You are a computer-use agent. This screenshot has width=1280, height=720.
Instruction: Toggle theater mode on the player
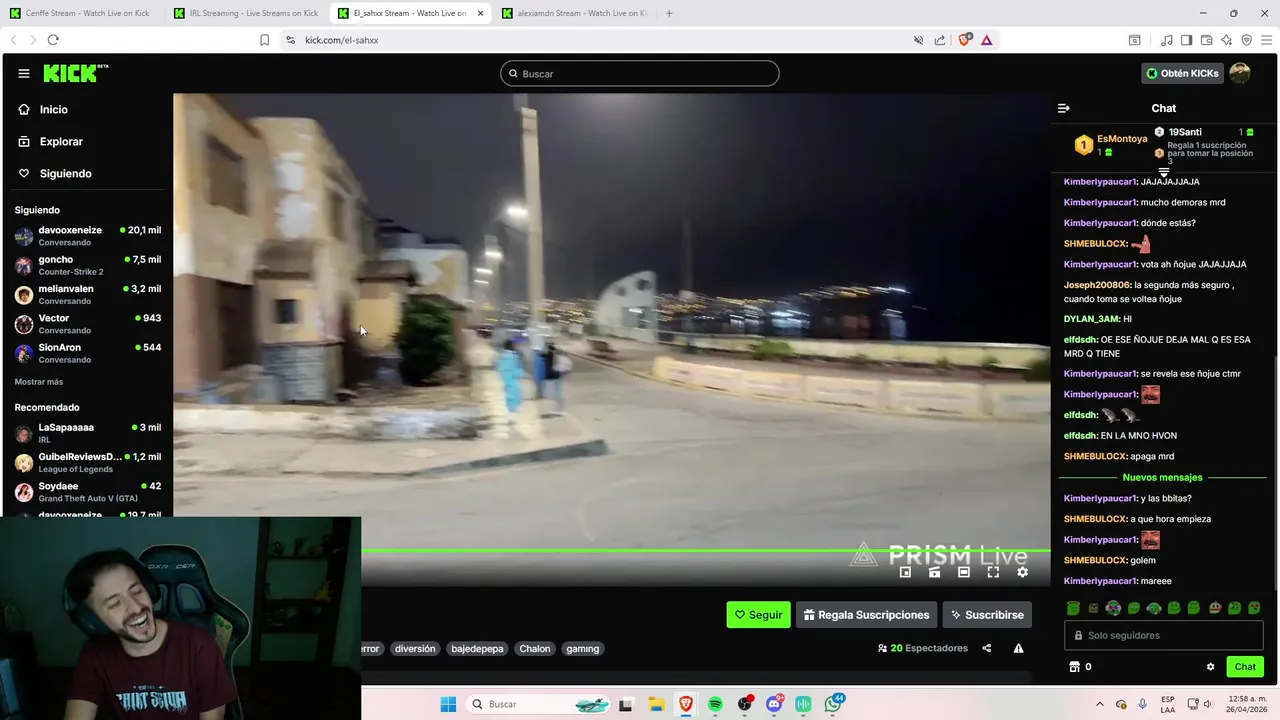click(963, 572)
